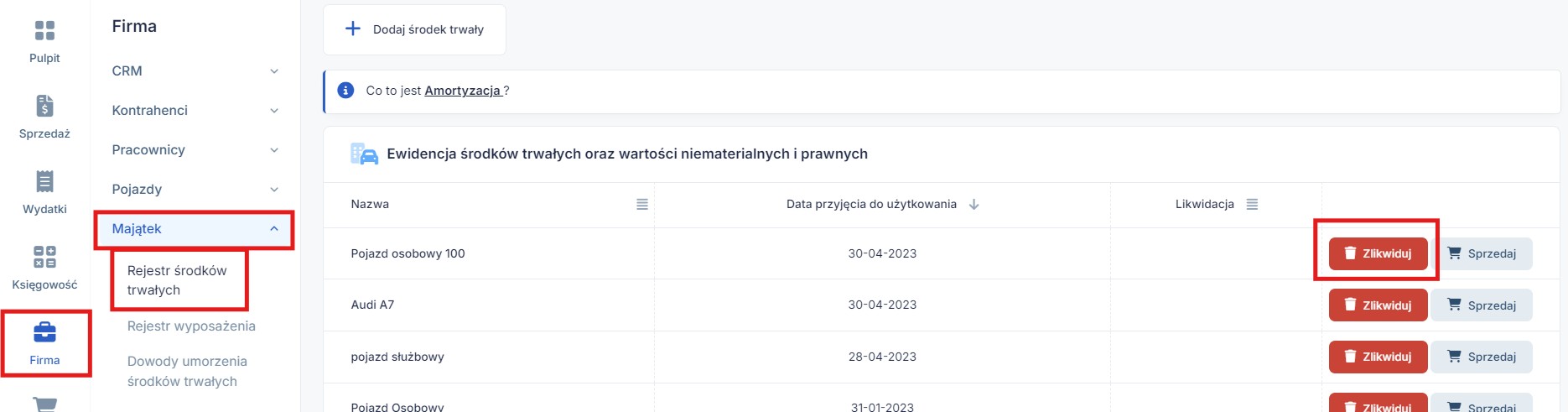The height and width of the screenshot is (412, 1568).
Task: Open the Likwidacja column menu icon
Action: [1252, 205]
